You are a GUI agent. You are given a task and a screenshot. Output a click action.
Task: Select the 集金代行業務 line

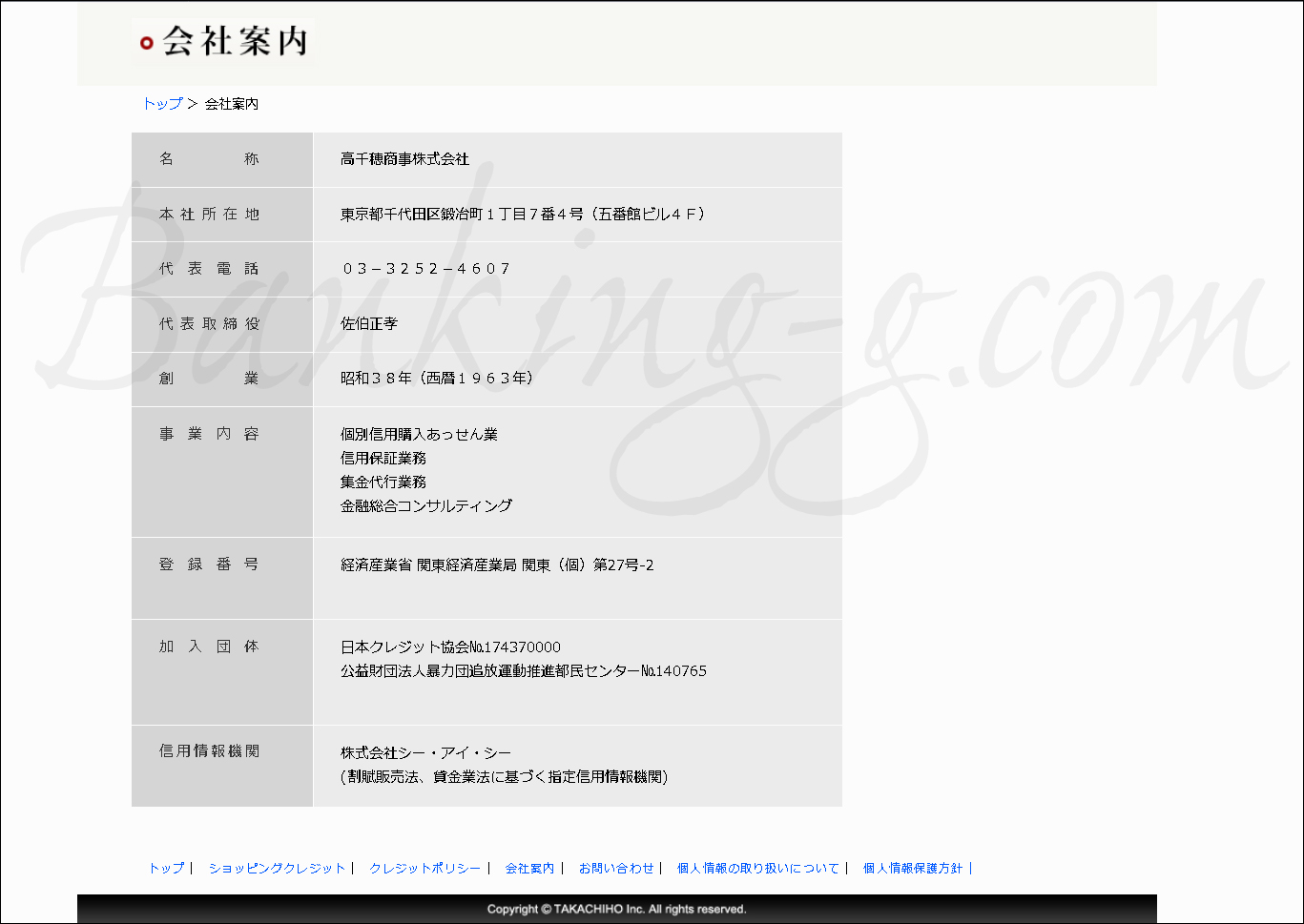pos(383,483)
